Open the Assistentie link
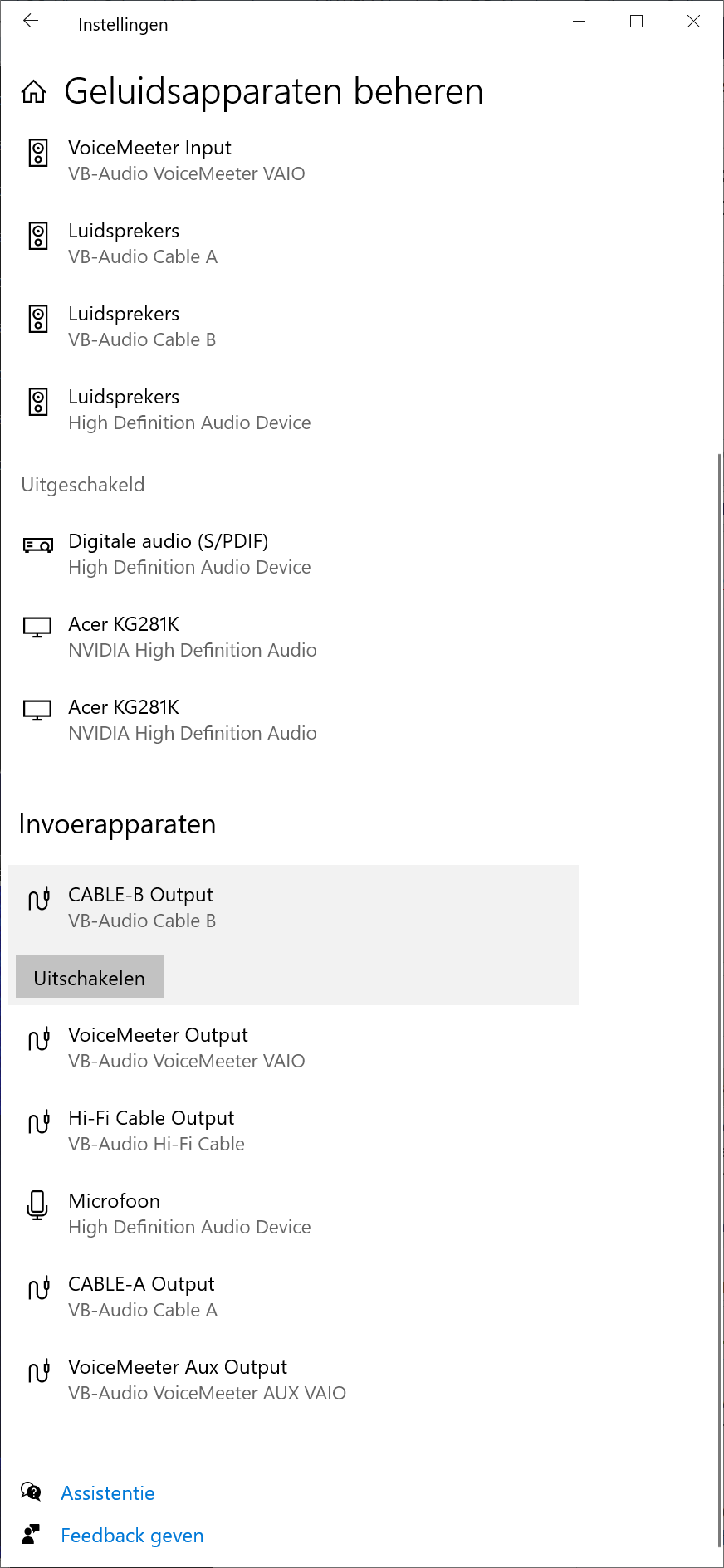Viewport: 724px width, 1568px height. [x=108, y=1493]
